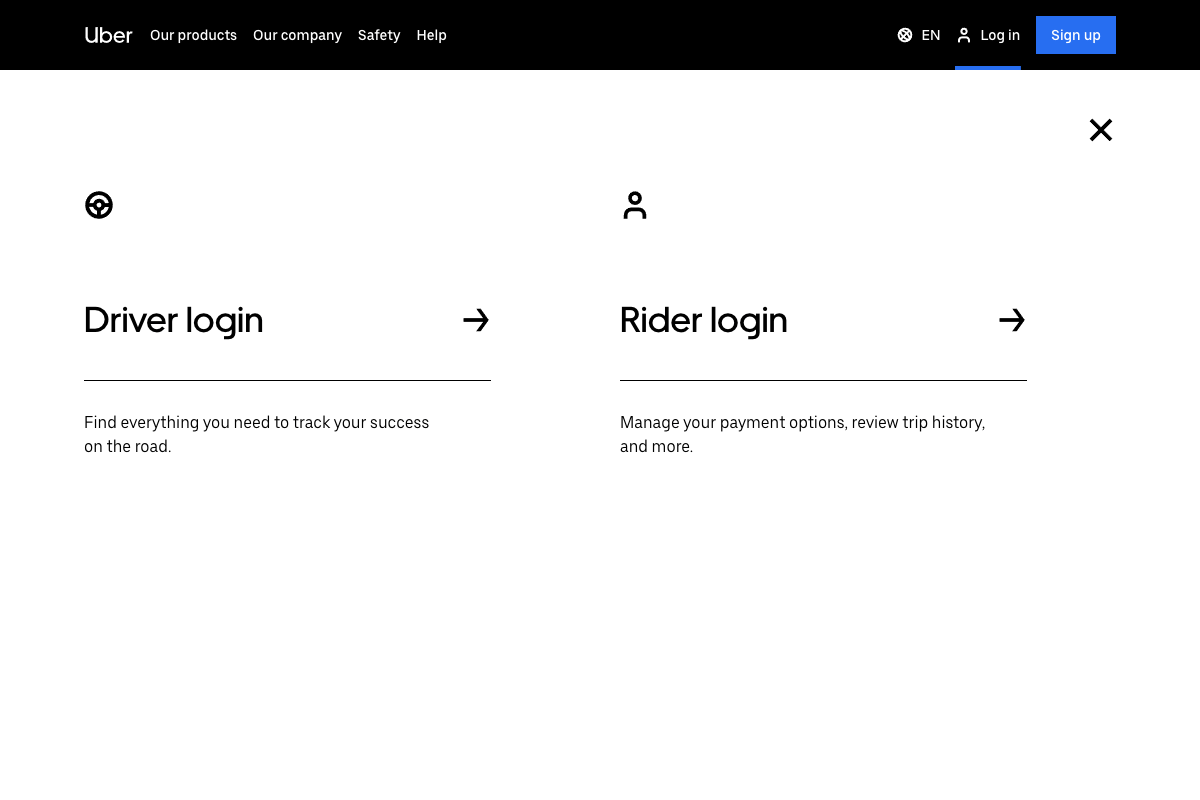Screen dimensions: 1200x800
Task: Click the globe language icon
Action: tap(905, 35)
